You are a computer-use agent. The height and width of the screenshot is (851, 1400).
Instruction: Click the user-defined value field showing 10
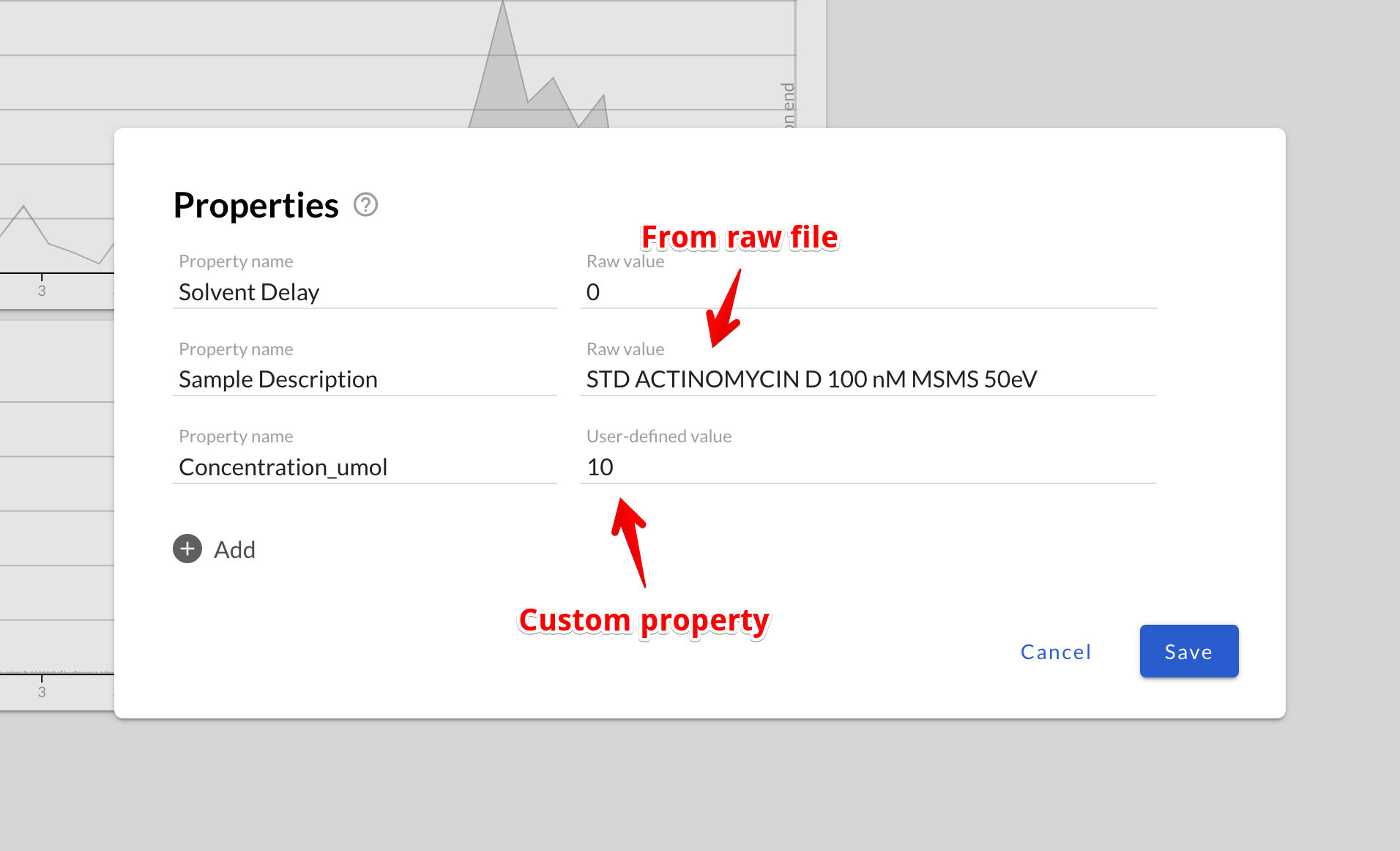tap(868, 467)
